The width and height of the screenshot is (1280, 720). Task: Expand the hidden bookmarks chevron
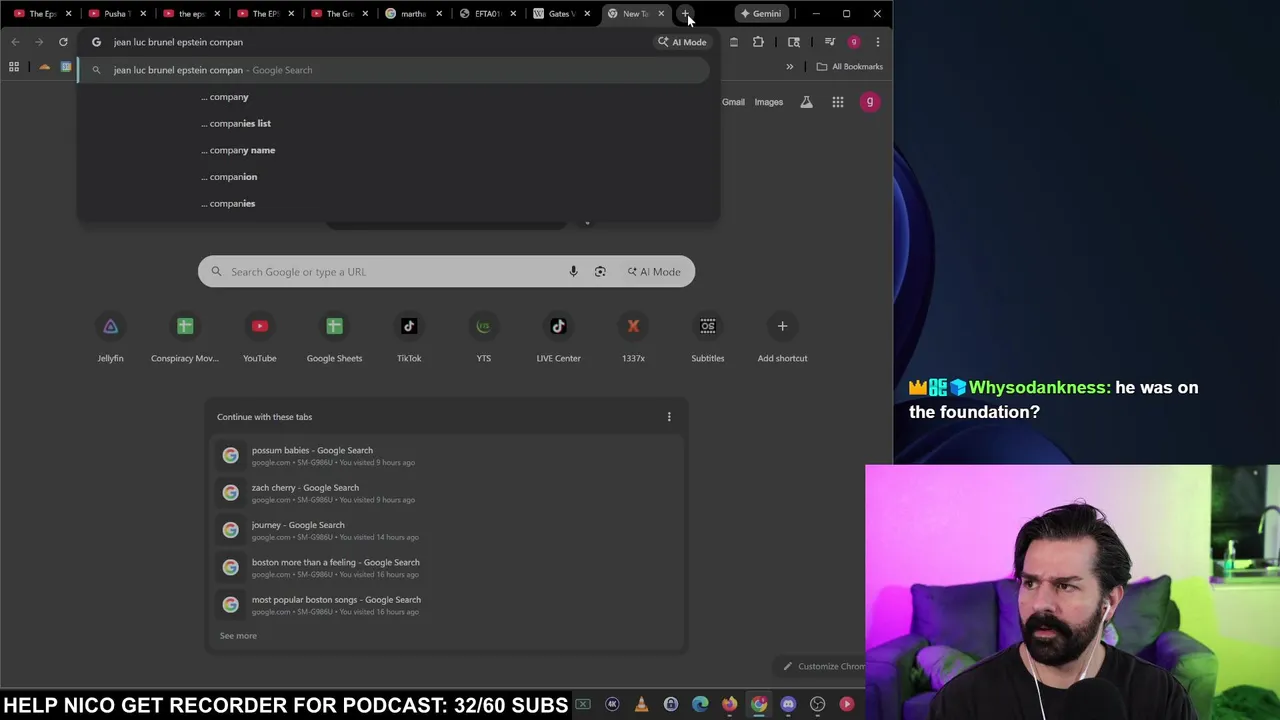(x=789, y=67)
